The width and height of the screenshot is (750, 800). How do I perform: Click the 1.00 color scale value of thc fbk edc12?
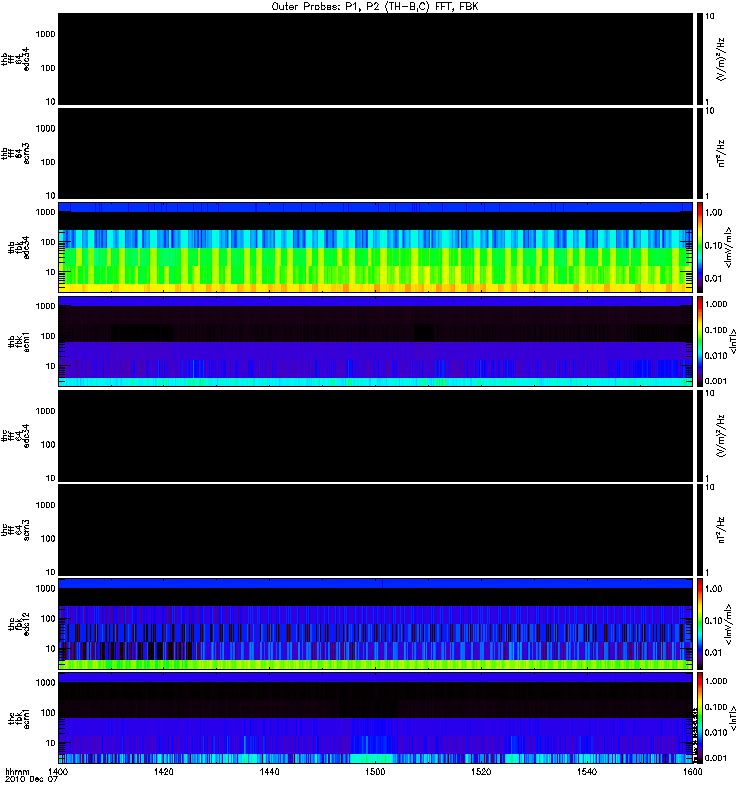pyautogui.click(x=714, y=589)
